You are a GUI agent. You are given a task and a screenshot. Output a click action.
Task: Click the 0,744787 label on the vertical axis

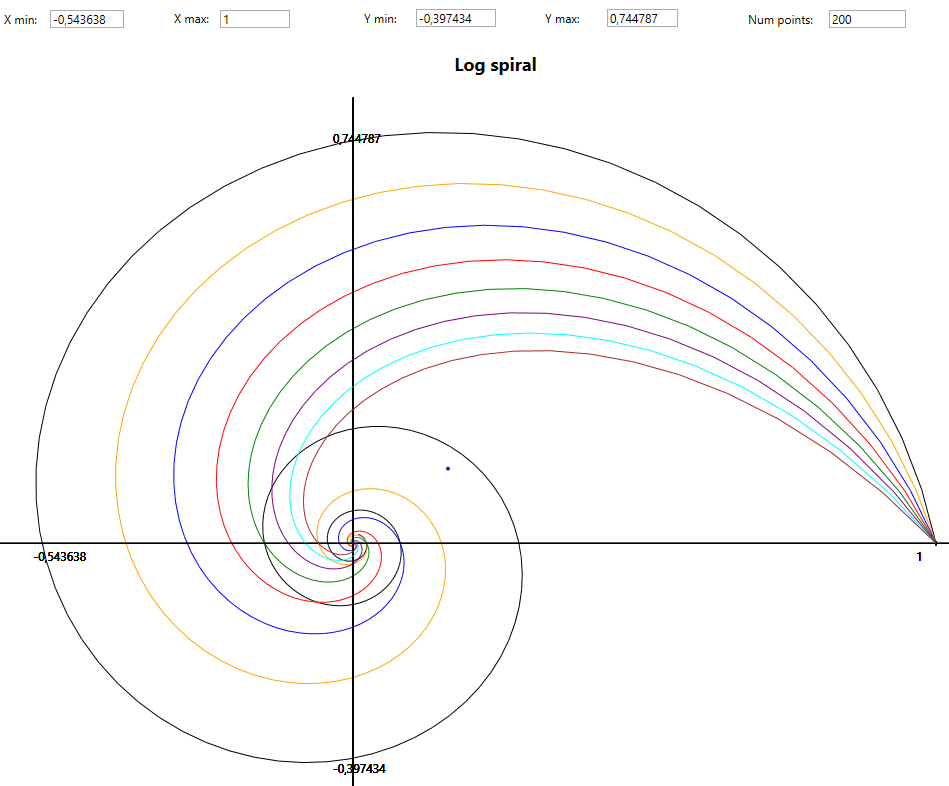coord(357,139)
